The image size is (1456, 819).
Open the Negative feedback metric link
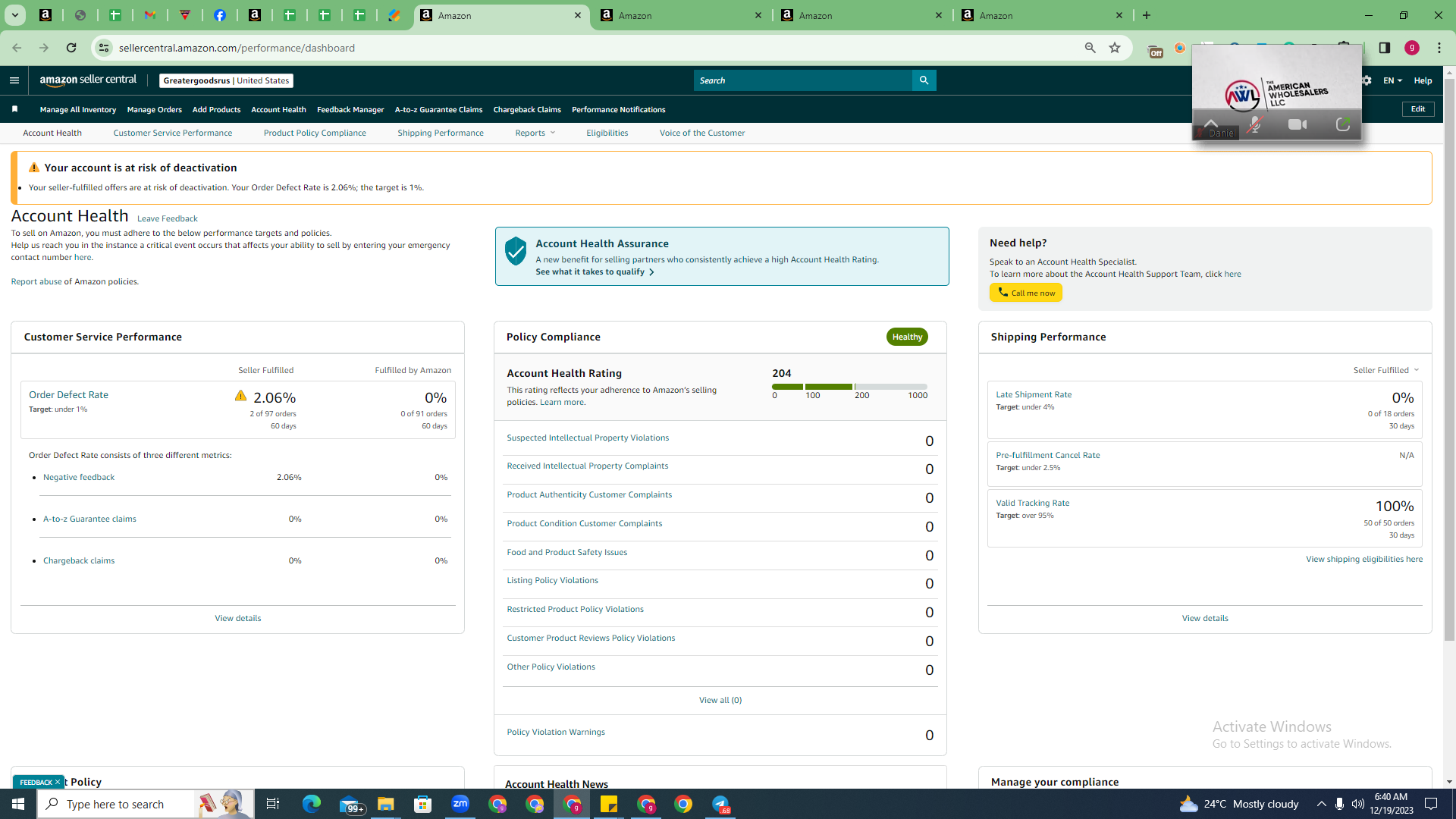[79, 477]
